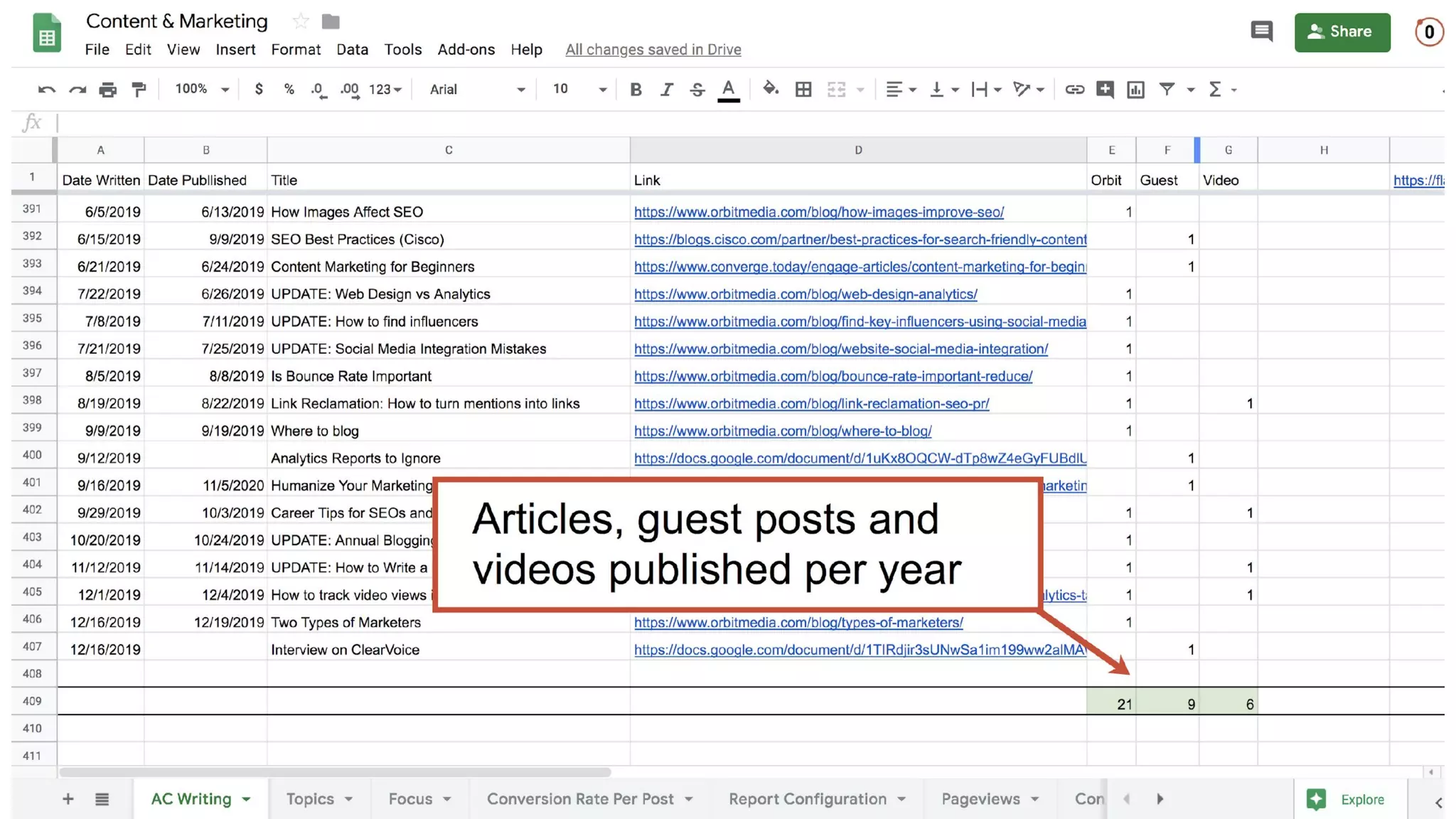Image resolution: width=1456 pixels, height=819 pixels.
Task: Open the types-of-marketers blog link
Action: (798, 623)
